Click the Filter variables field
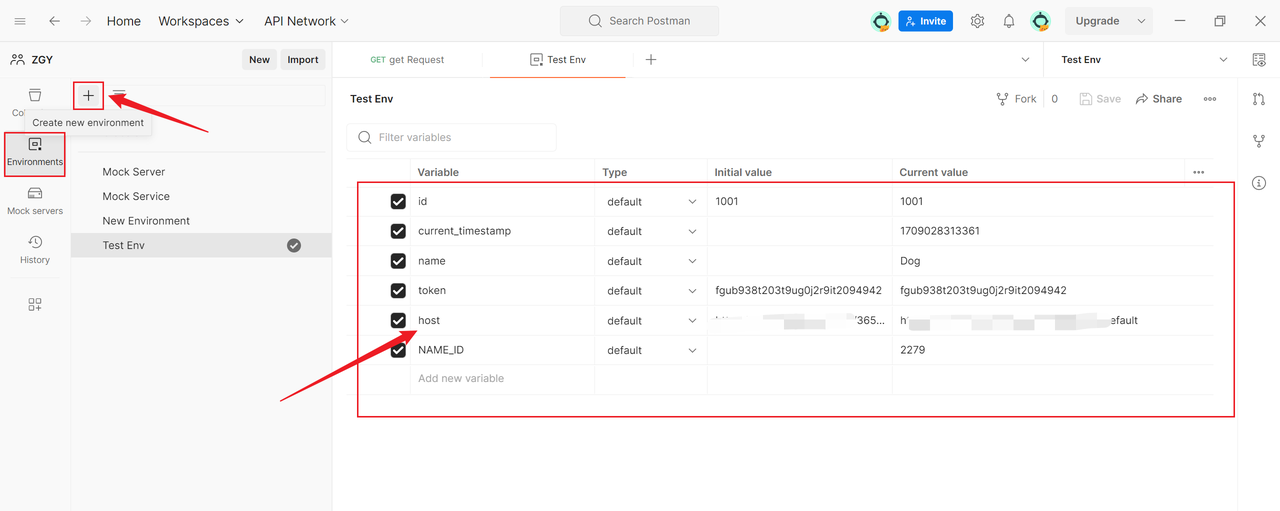This screenshot has height=511, width=1280. pyautogui.click(x=451, y=137)
